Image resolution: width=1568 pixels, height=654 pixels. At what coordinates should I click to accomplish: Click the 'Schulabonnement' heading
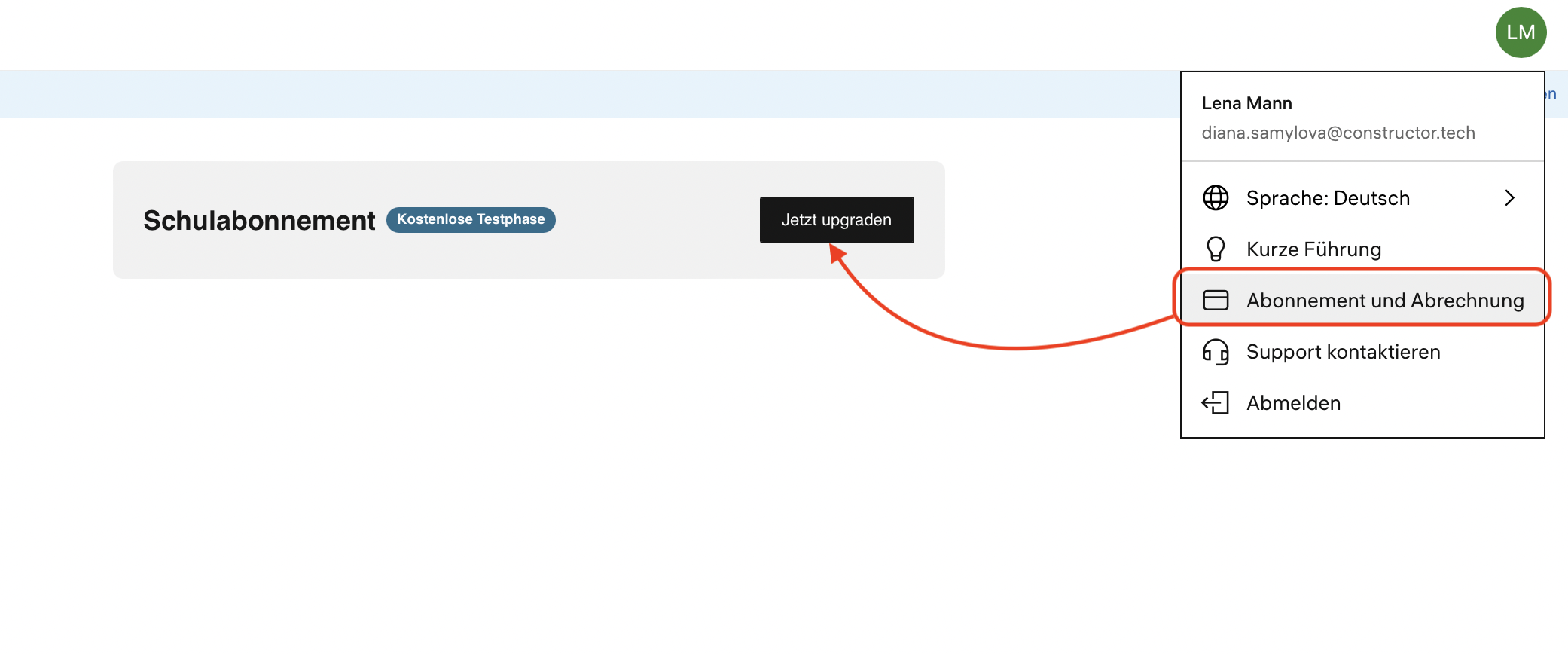(x=259, y=221)
